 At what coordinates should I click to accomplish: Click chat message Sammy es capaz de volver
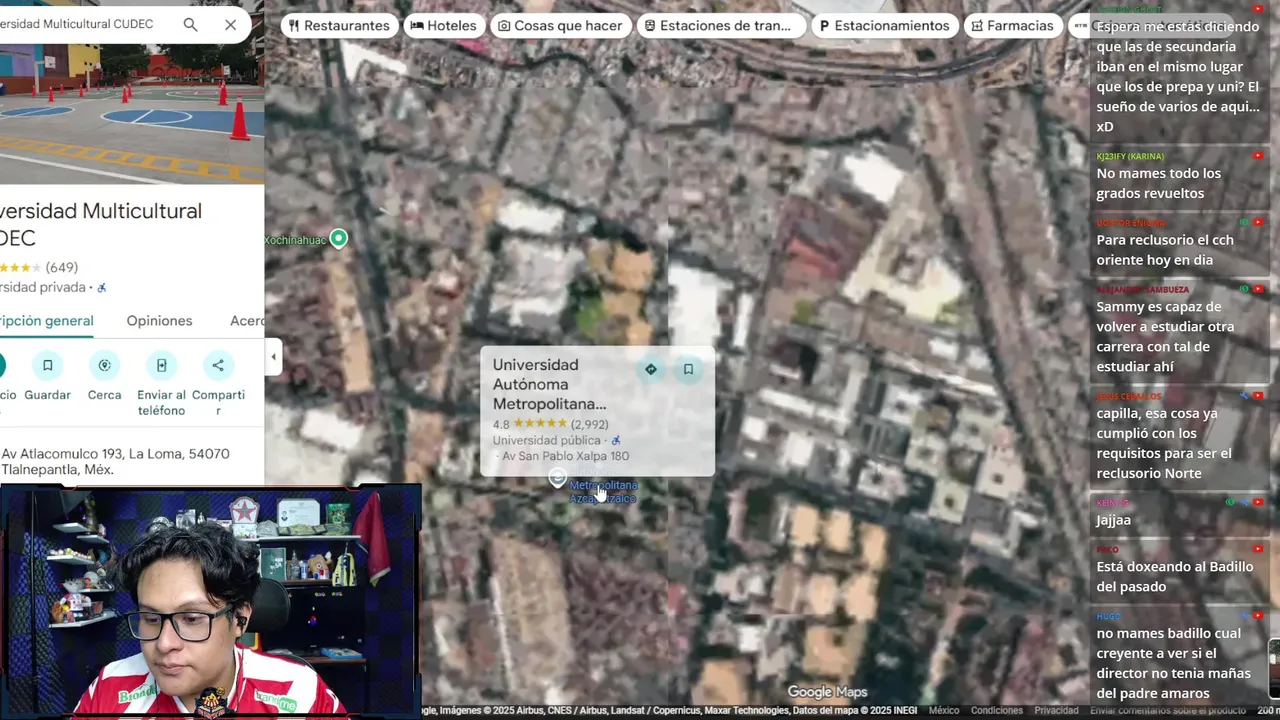coord(1165,336)
